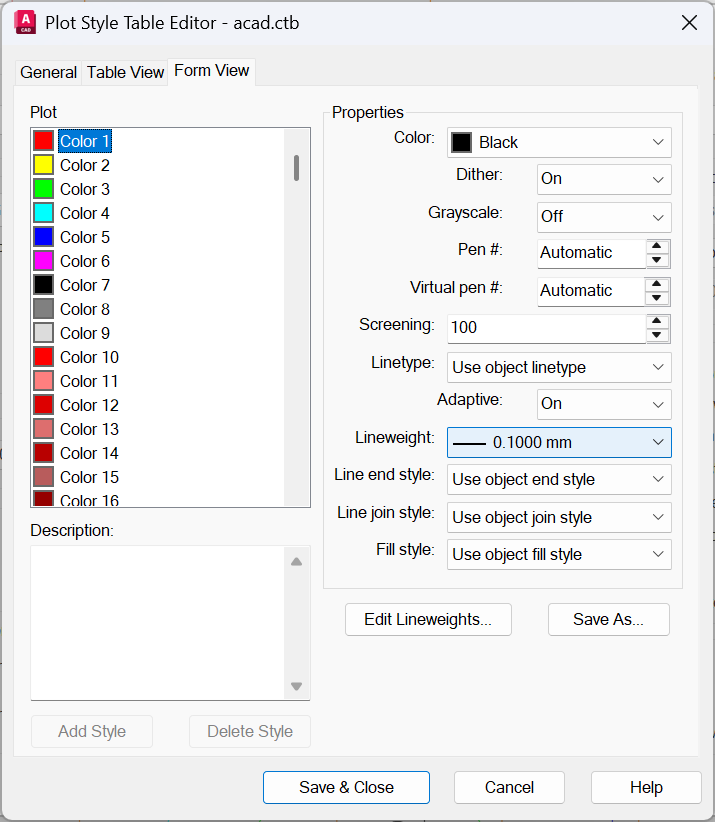The width and height of the screenshot is (715, 822).
Task: Select Color 10 in plot styles list
Action: pos(88,357)
